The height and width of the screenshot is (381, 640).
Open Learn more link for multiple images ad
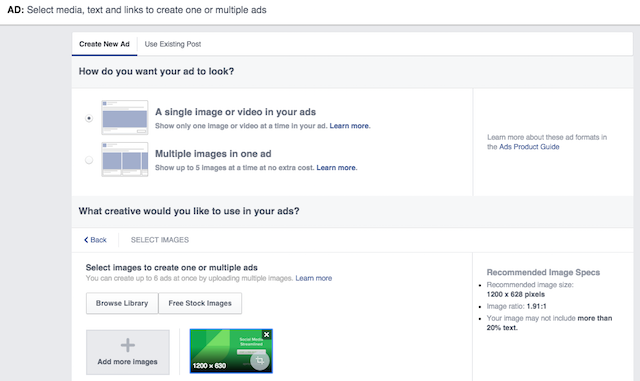pyautogui.click(x=337, y=167)
